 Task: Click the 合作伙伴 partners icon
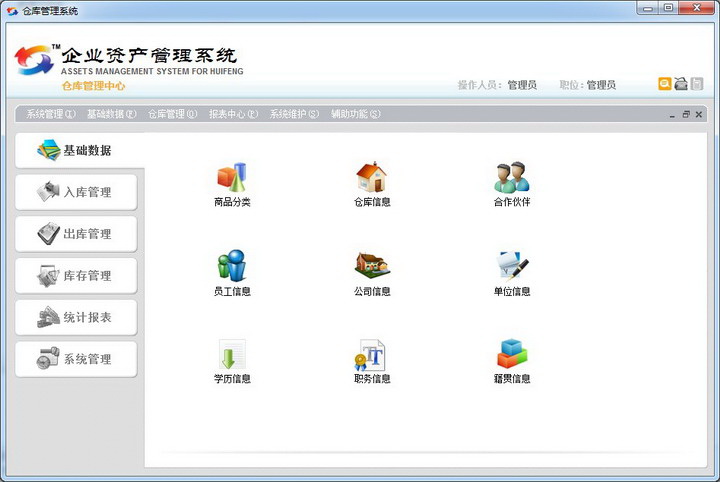pos(511,178)
